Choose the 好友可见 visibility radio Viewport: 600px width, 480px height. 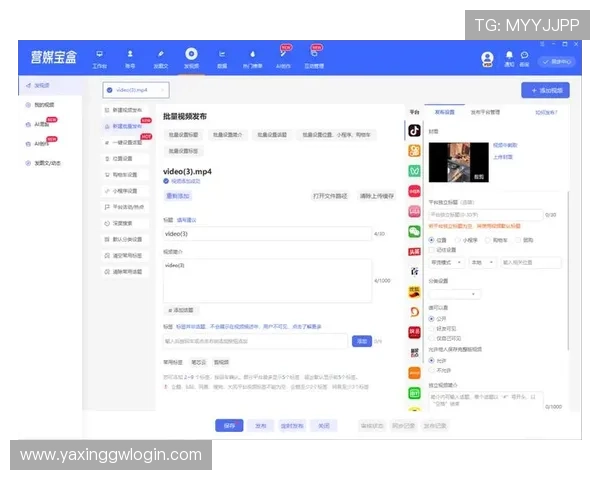click(432, 328)
